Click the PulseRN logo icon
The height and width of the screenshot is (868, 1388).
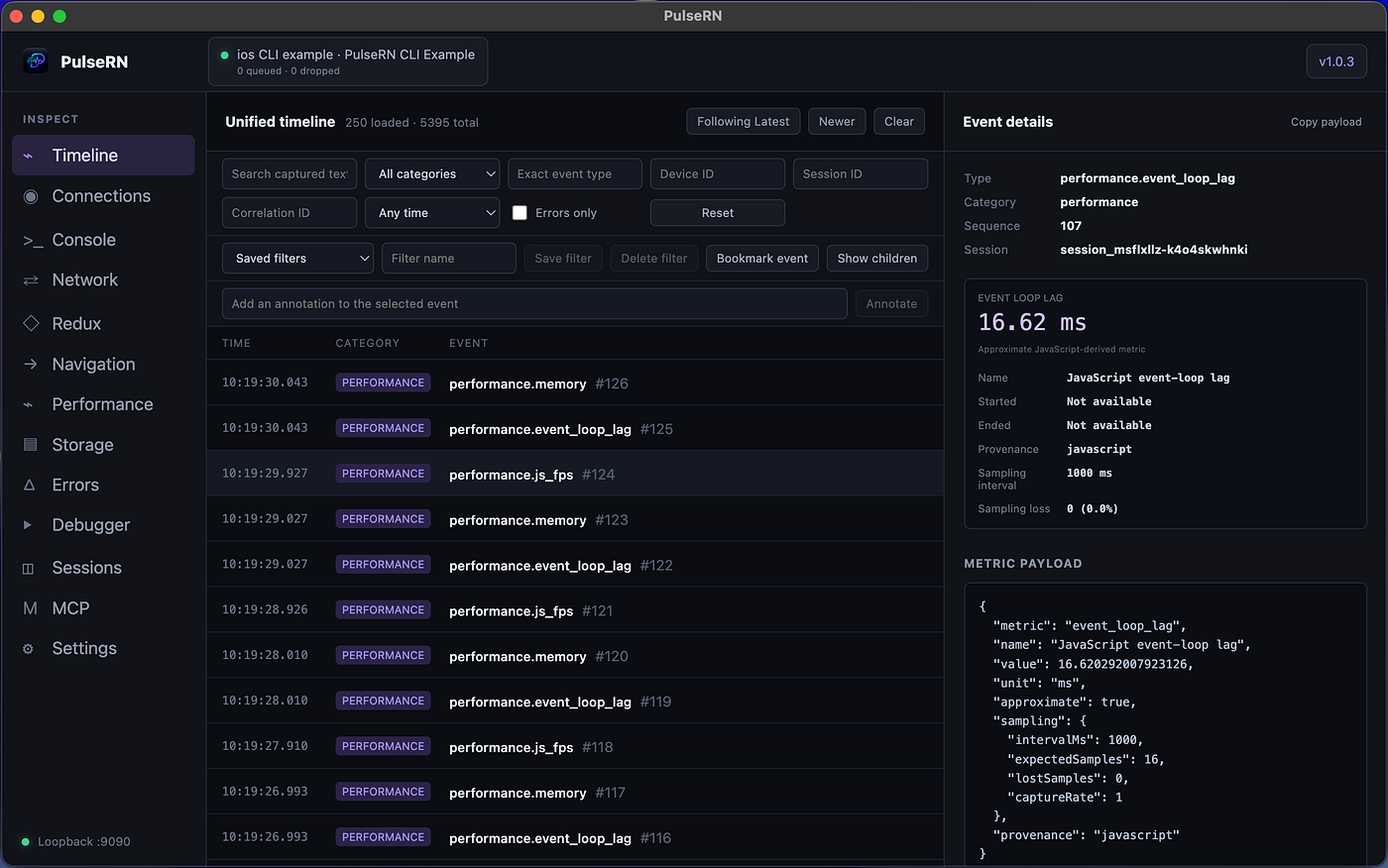coord(36,61)
